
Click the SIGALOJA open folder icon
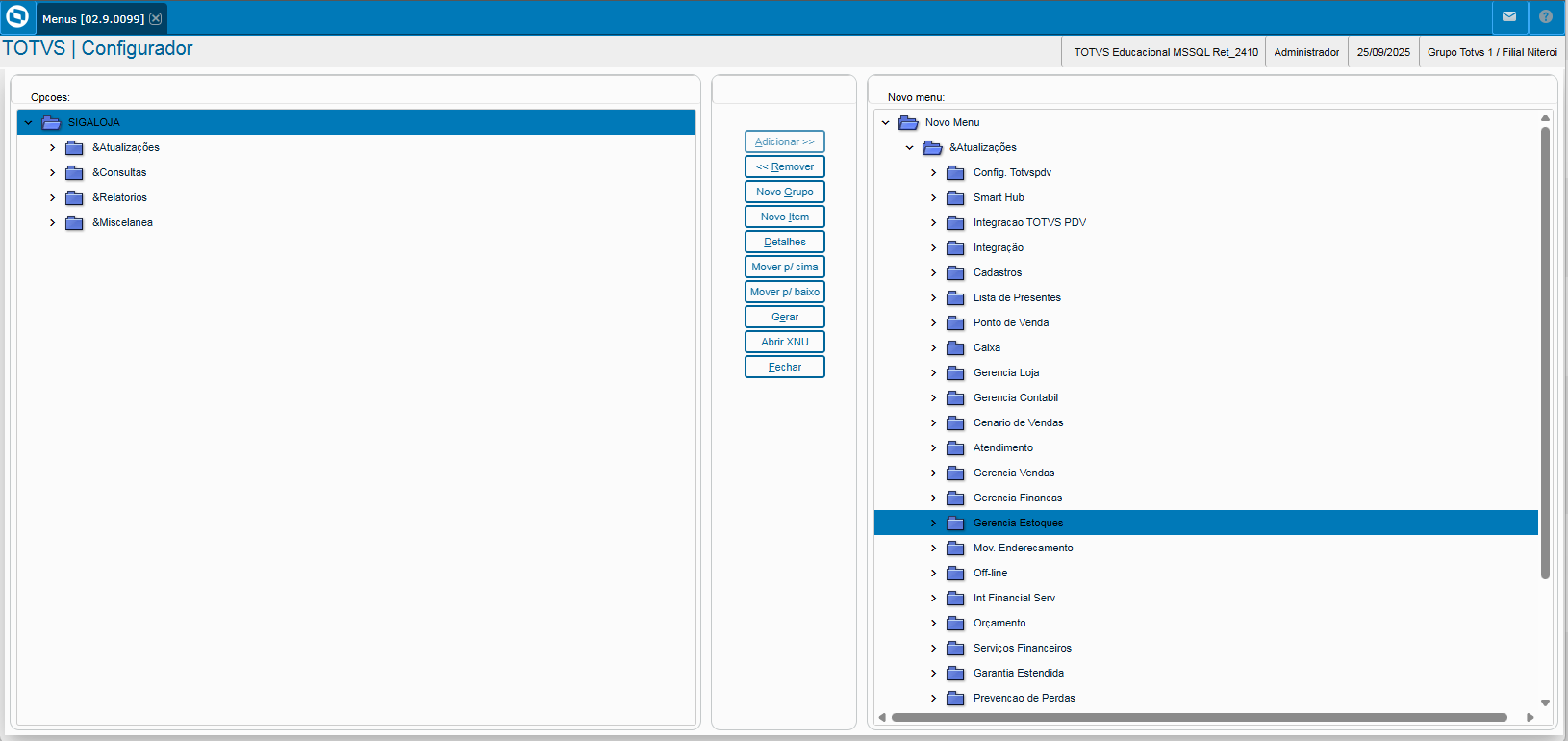pyautogui.click(x=51, y=122)
